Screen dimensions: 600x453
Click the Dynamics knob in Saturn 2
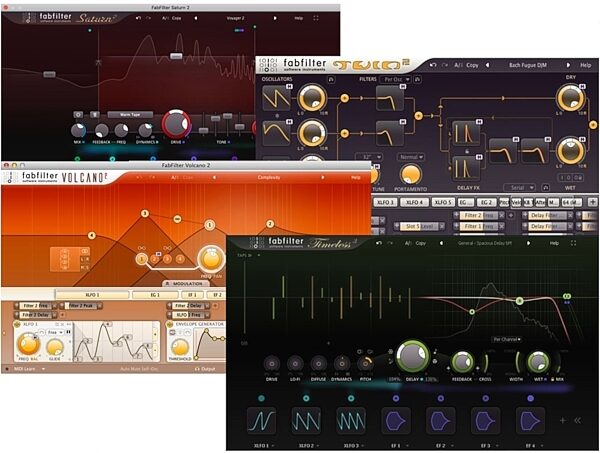145,130
